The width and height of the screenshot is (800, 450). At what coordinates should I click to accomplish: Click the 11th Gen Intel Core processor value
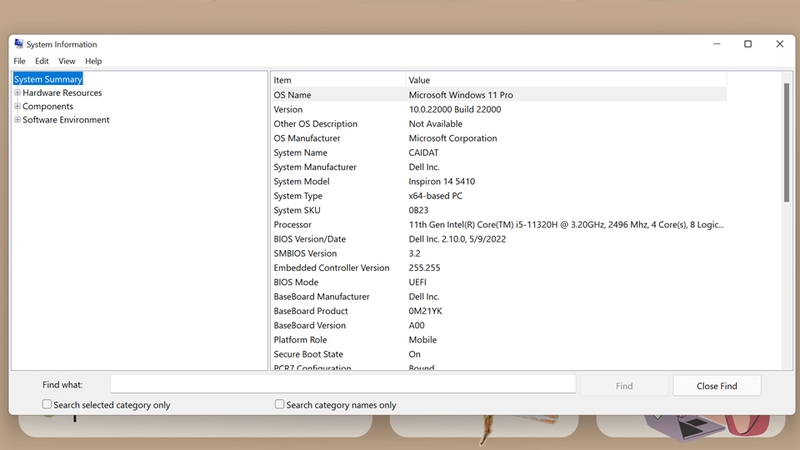pos(566,224)
